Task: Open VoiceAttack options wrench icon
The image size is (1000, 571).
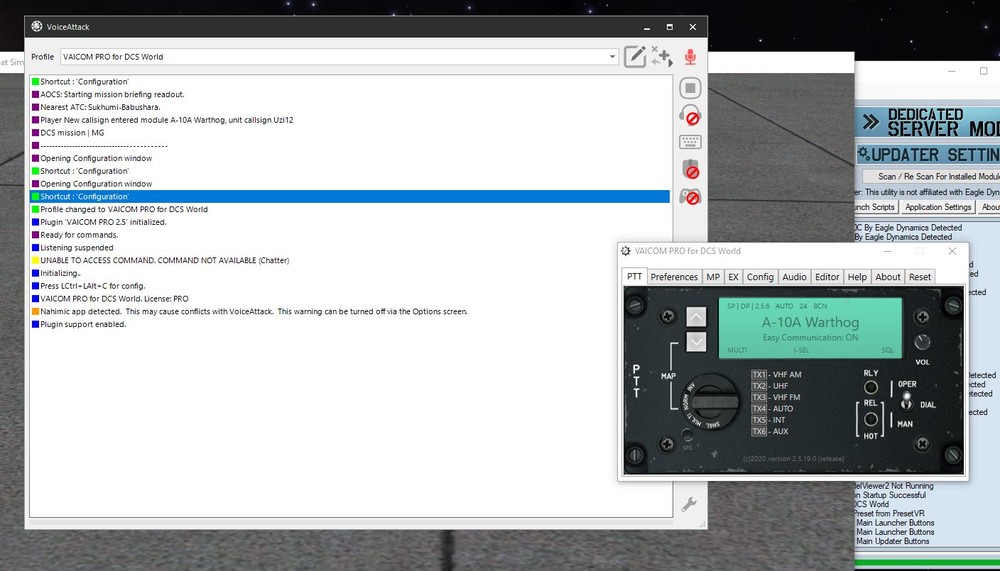Action: tap(689, 505)
